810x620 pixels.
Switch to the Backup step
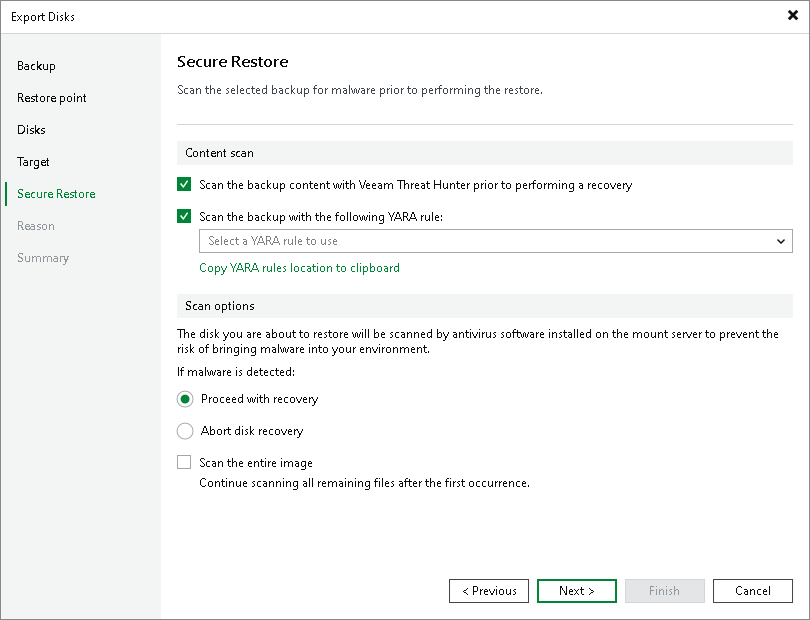36,66
